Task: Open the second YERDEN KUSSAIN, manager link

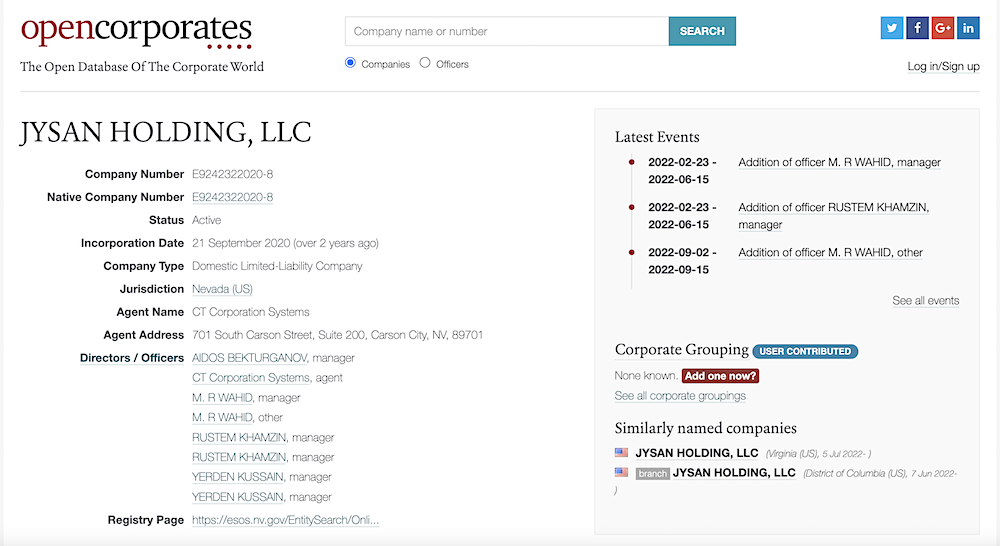Action: pos(238,497)
